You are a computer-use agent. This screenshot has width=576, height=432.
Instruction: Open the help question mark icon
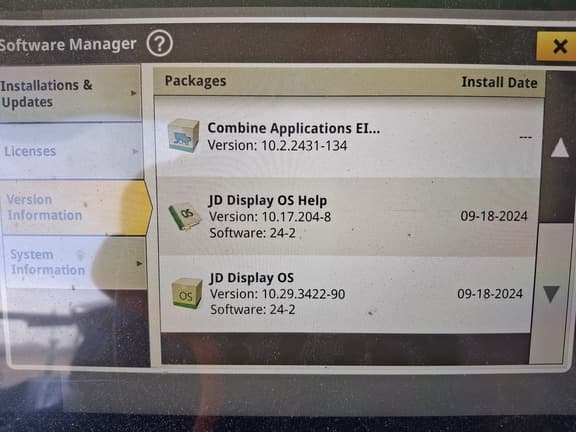159,44
